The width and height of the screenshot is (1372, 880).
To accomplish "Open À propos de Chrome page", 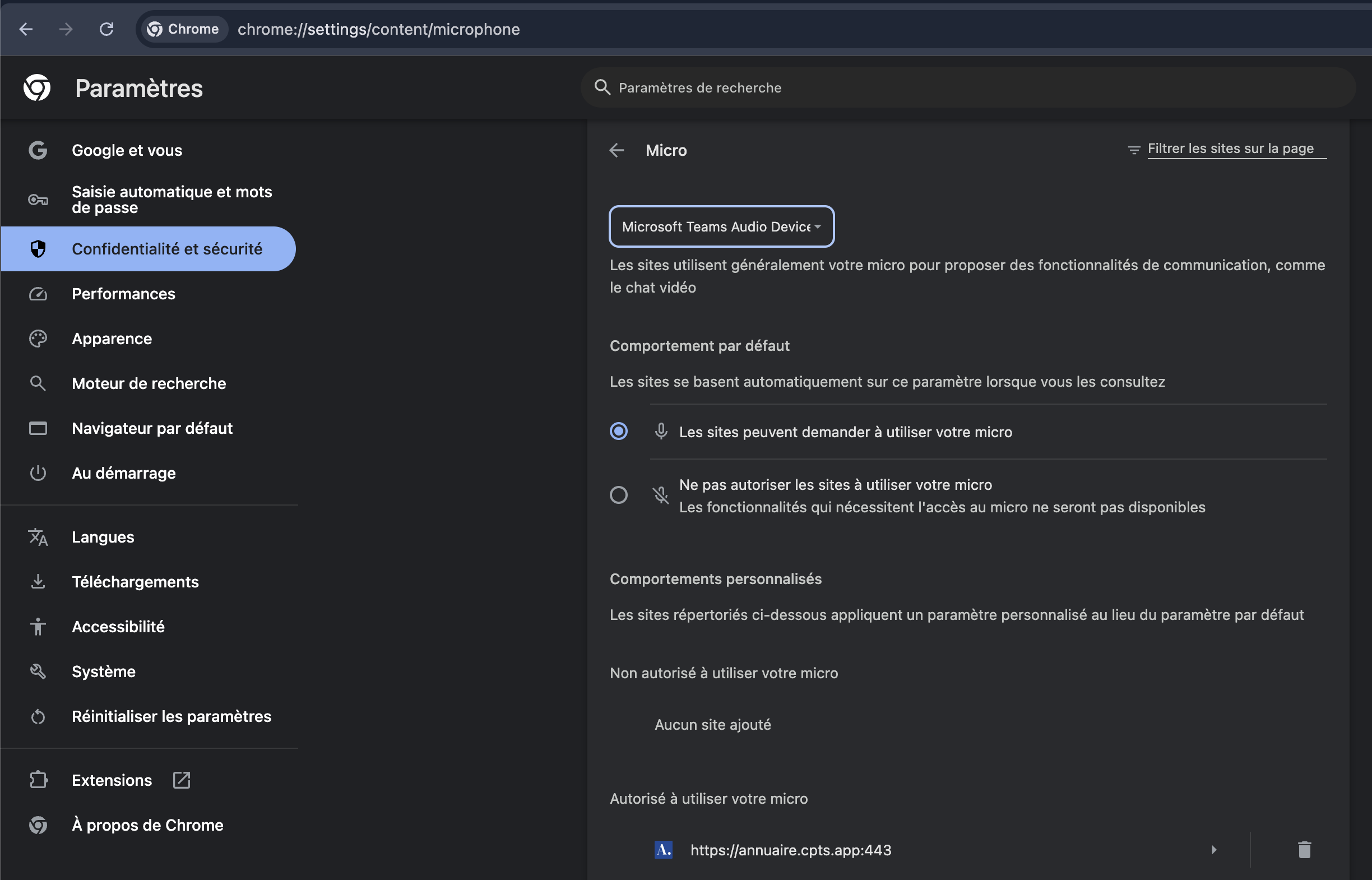I will click(x=149, y=825).
